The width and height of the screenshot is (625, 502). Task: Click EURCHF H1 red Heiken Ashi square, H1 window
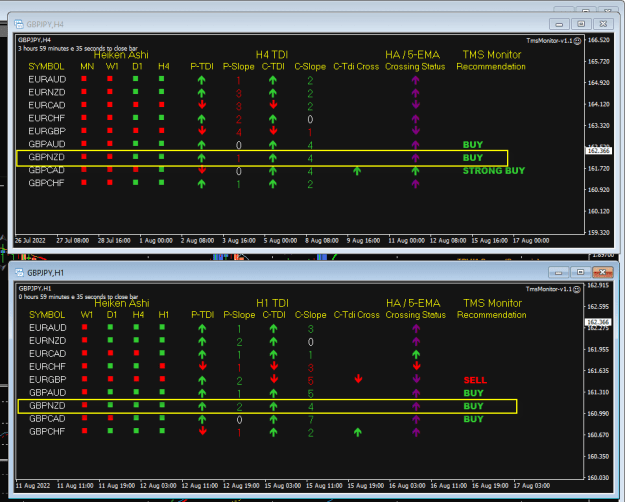162,366
